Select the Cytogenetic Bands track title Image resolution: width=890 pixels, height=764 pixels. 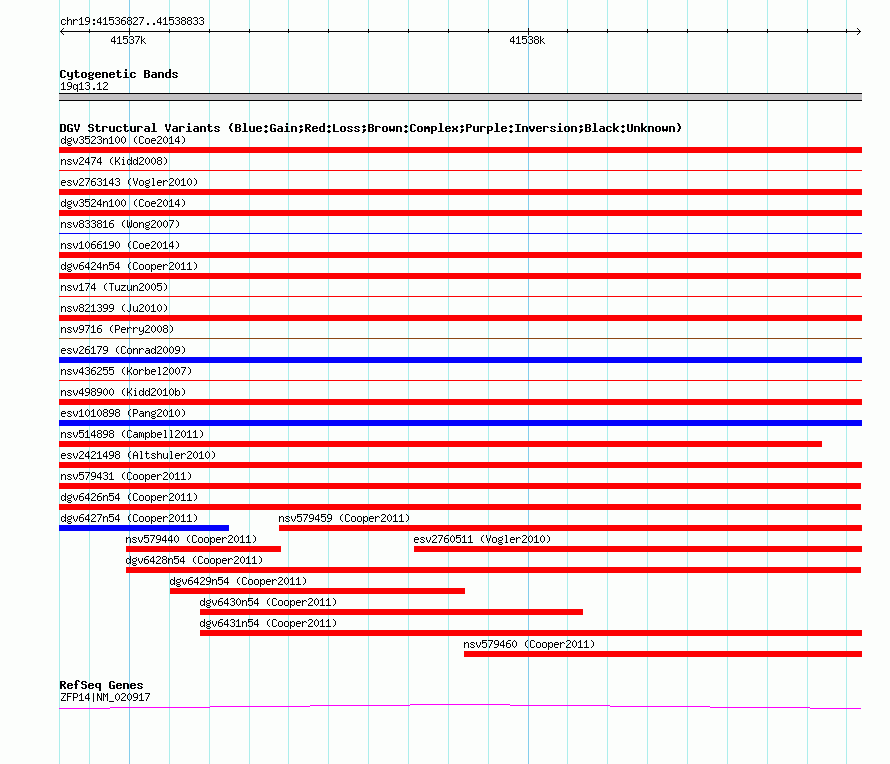click(x=119, y=74)
